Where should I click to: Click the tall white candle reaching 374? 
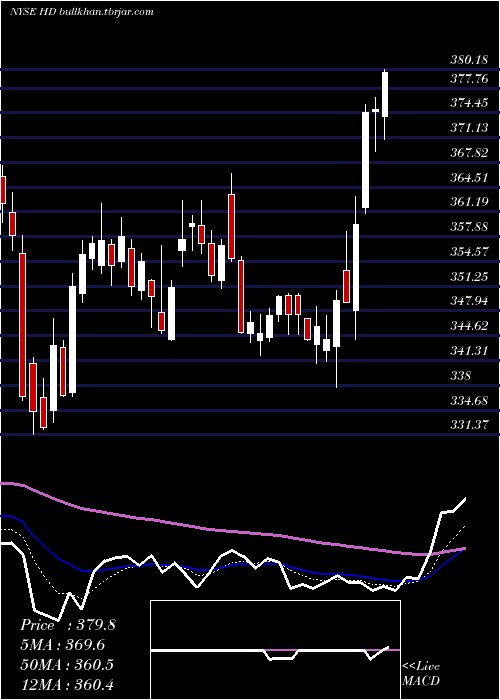click(366, 160)
